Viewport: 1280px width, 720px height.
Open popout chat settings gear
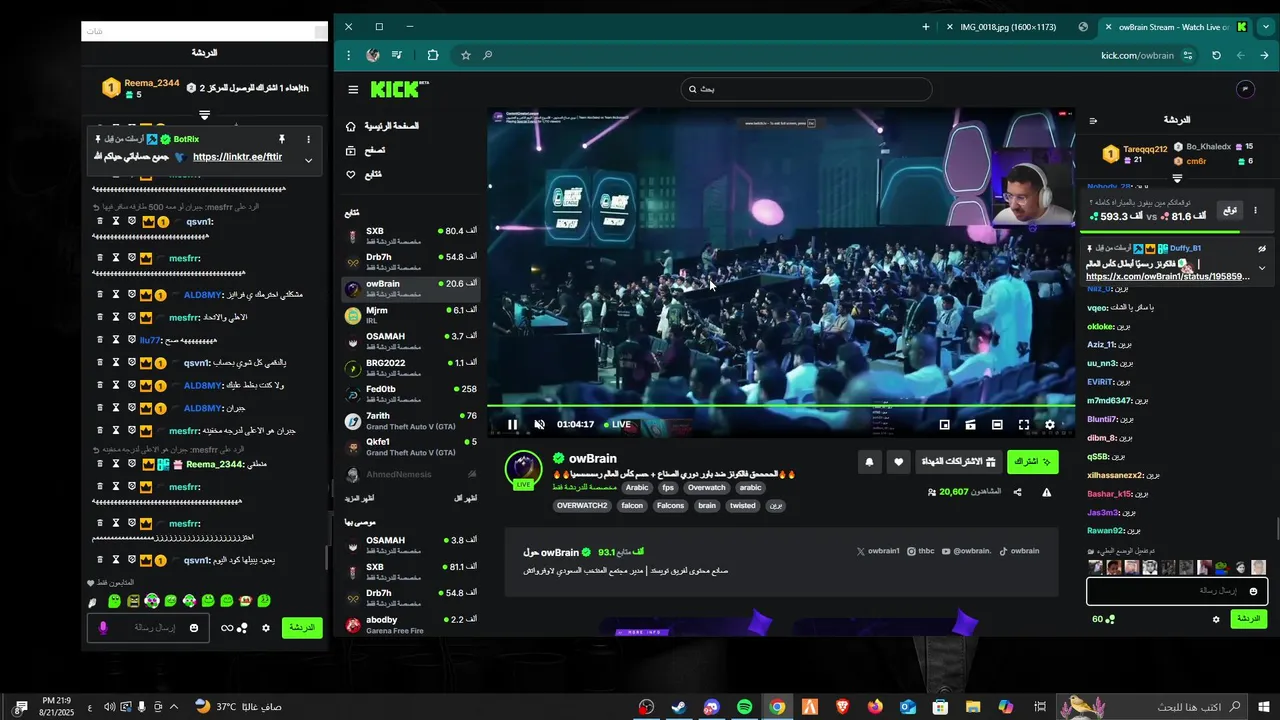[266, 628]
